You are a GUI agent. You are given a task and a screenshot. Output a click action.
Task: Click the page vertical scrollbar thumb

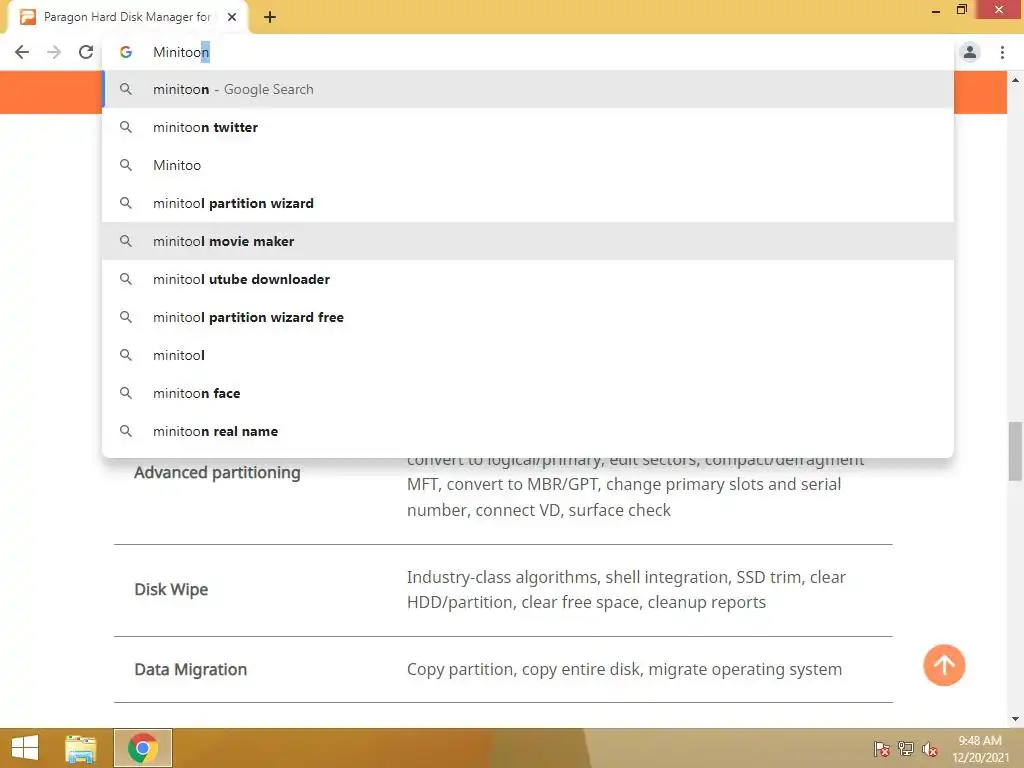click(1015, 451)
